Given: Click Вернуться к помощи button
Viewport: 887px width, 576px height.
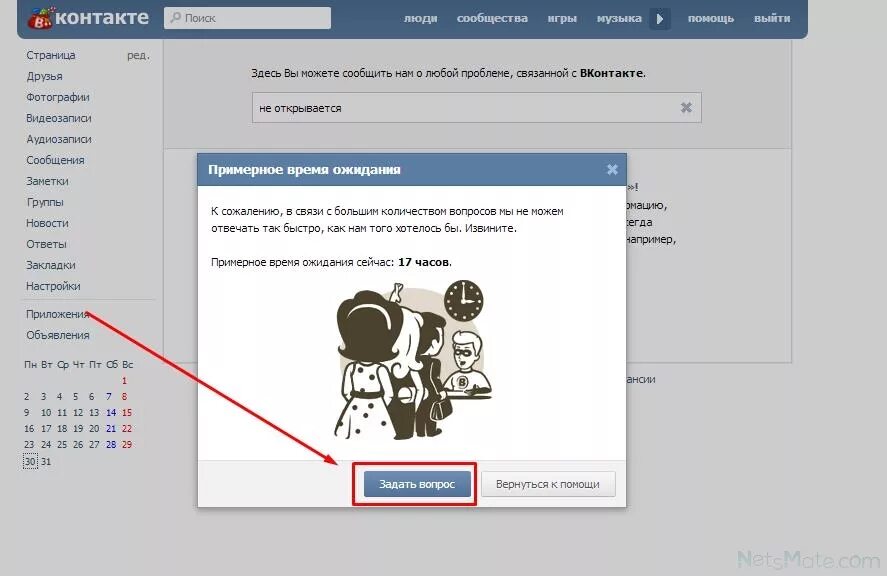Looking at the screenshot, I should click(x=548, y=484).
